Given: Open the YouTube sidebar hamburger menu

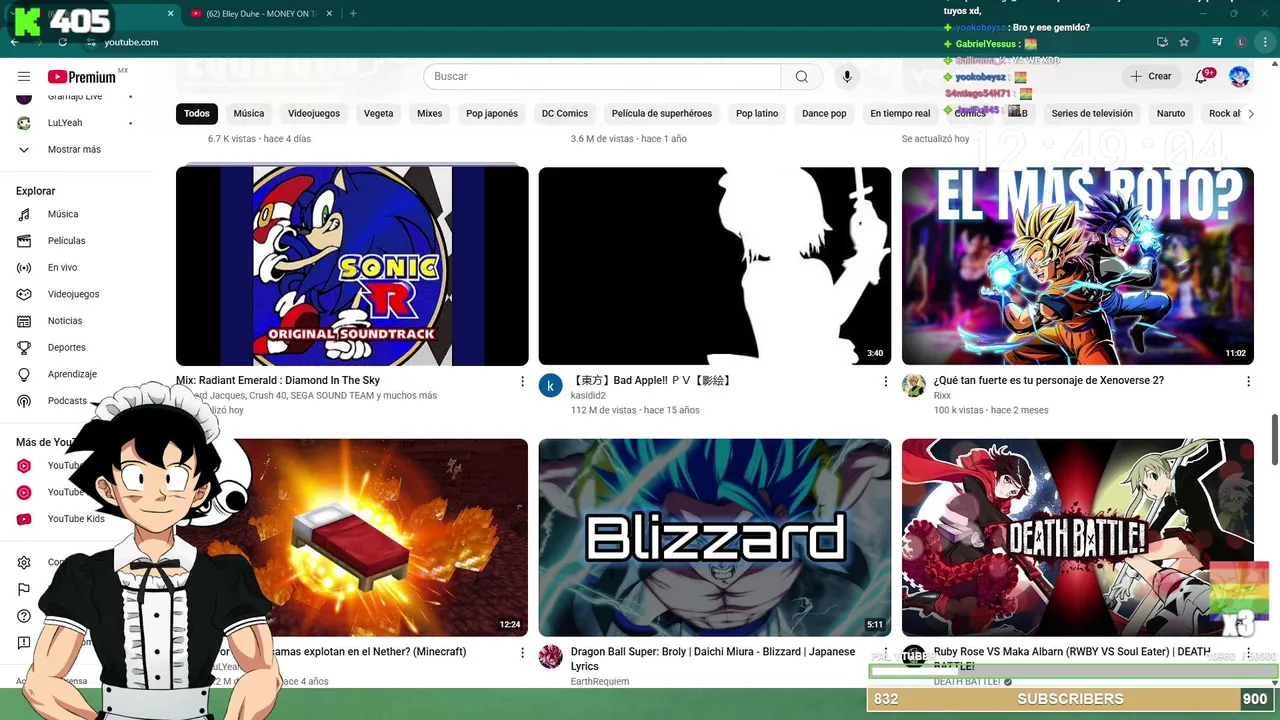Looking at the screenshot, I should tap(24, 77).
